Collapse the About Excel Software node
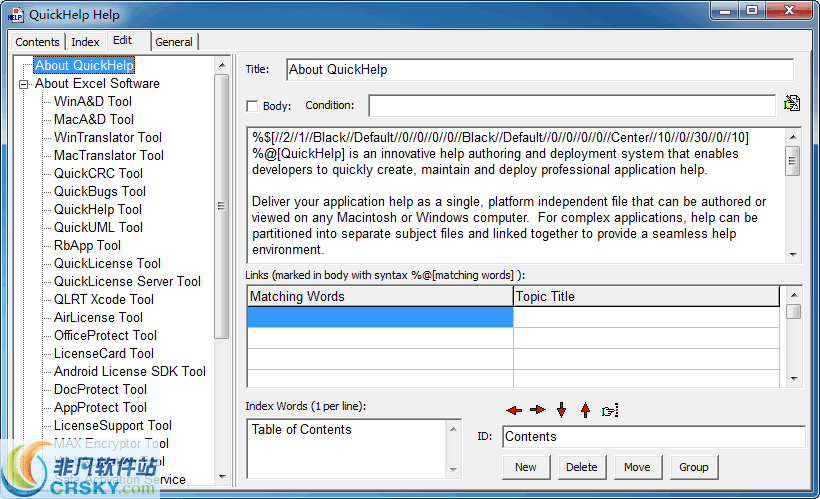Viewport: 820px width, 499px height. click(22, 84)
